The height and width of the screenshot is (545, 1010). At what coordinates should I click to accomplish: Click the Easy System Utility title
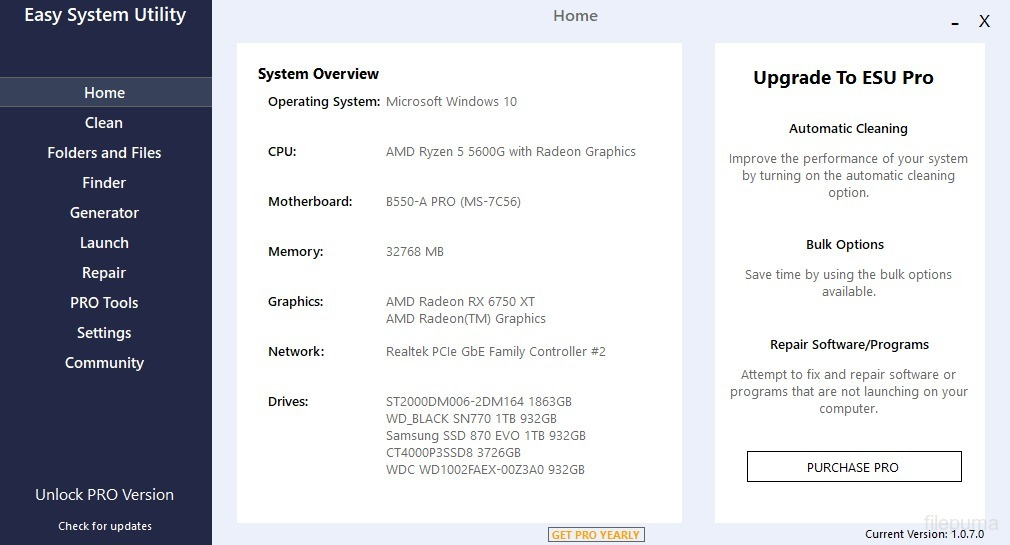105,15
